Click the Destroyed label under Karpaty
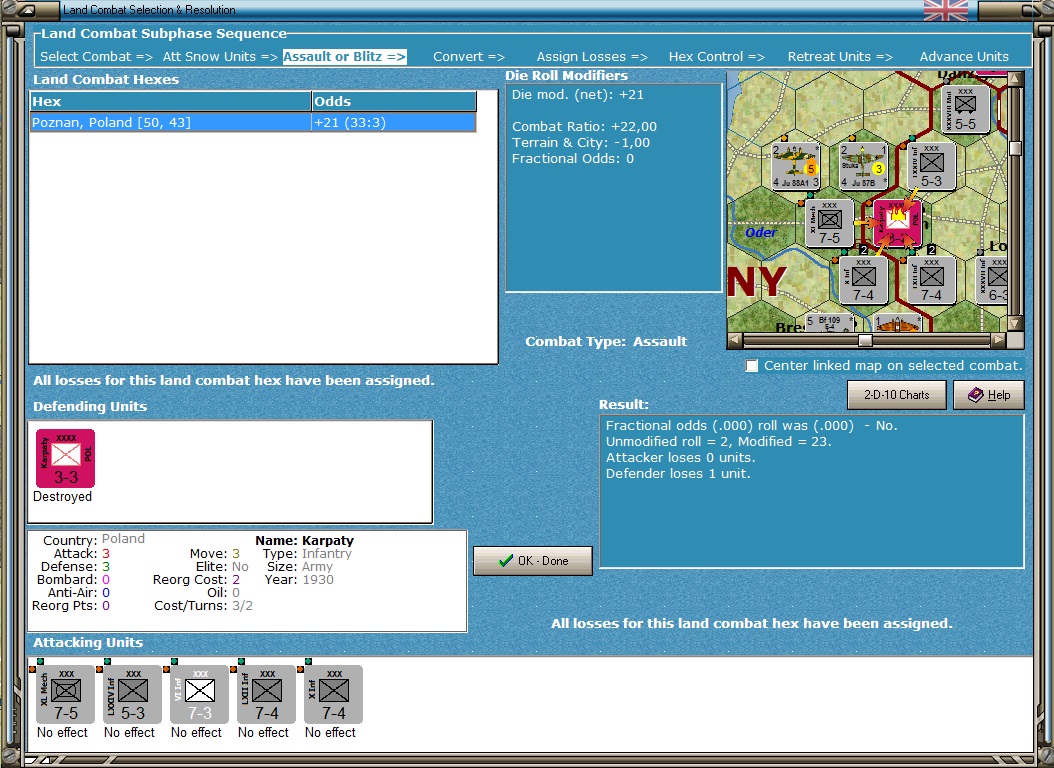 63,497
